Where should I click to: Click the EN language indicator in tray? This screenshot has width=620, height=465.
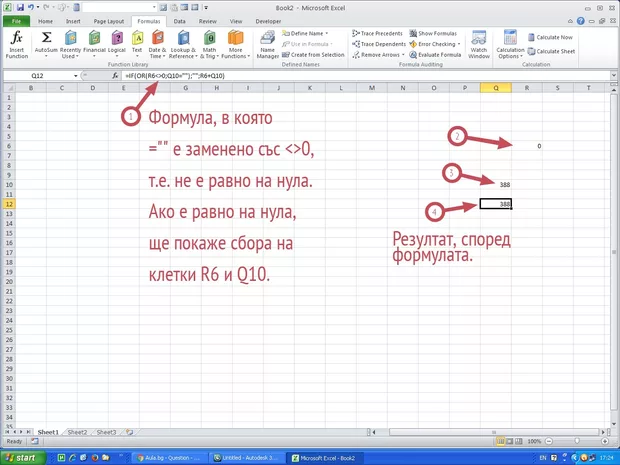(542, 458)
